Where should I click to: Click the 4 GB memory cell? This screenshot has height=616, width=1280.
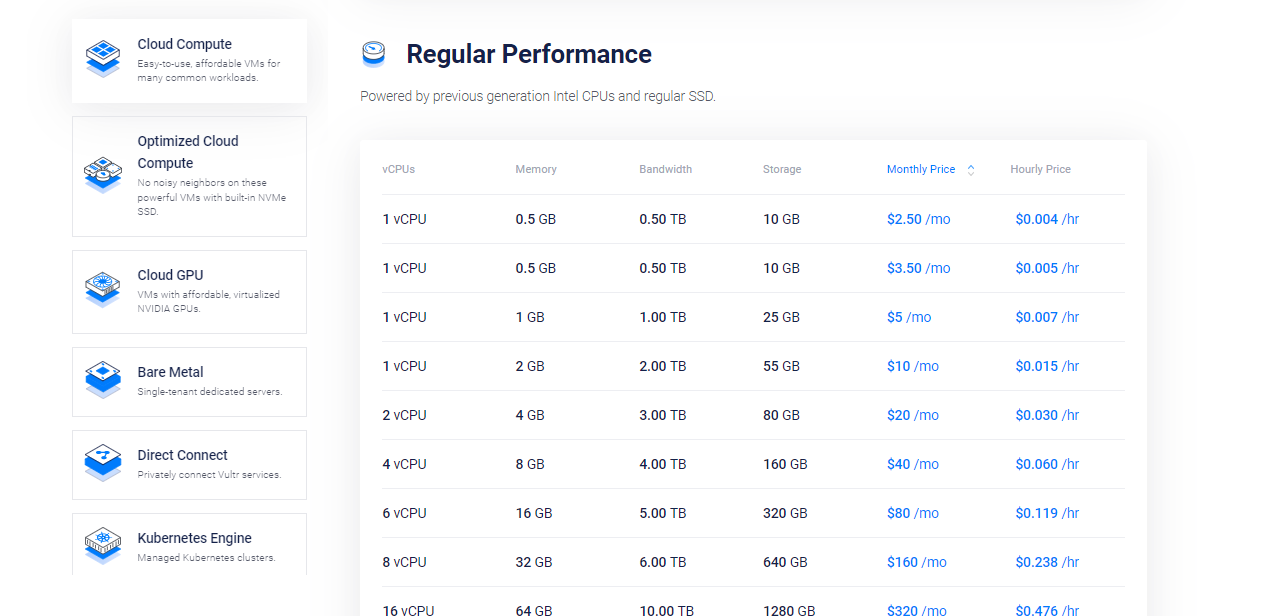(x=530, y=415)
